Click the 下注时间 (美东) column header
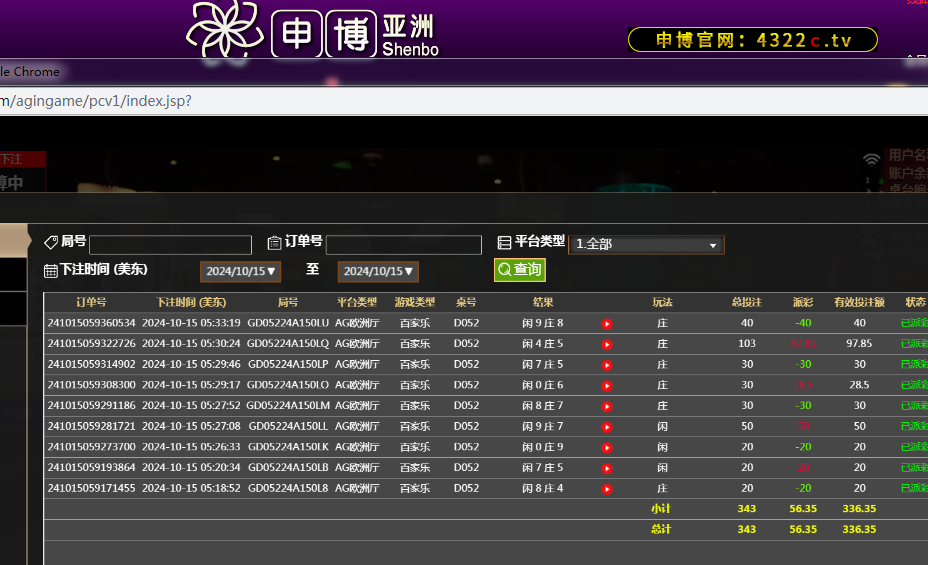 [191, 302]
